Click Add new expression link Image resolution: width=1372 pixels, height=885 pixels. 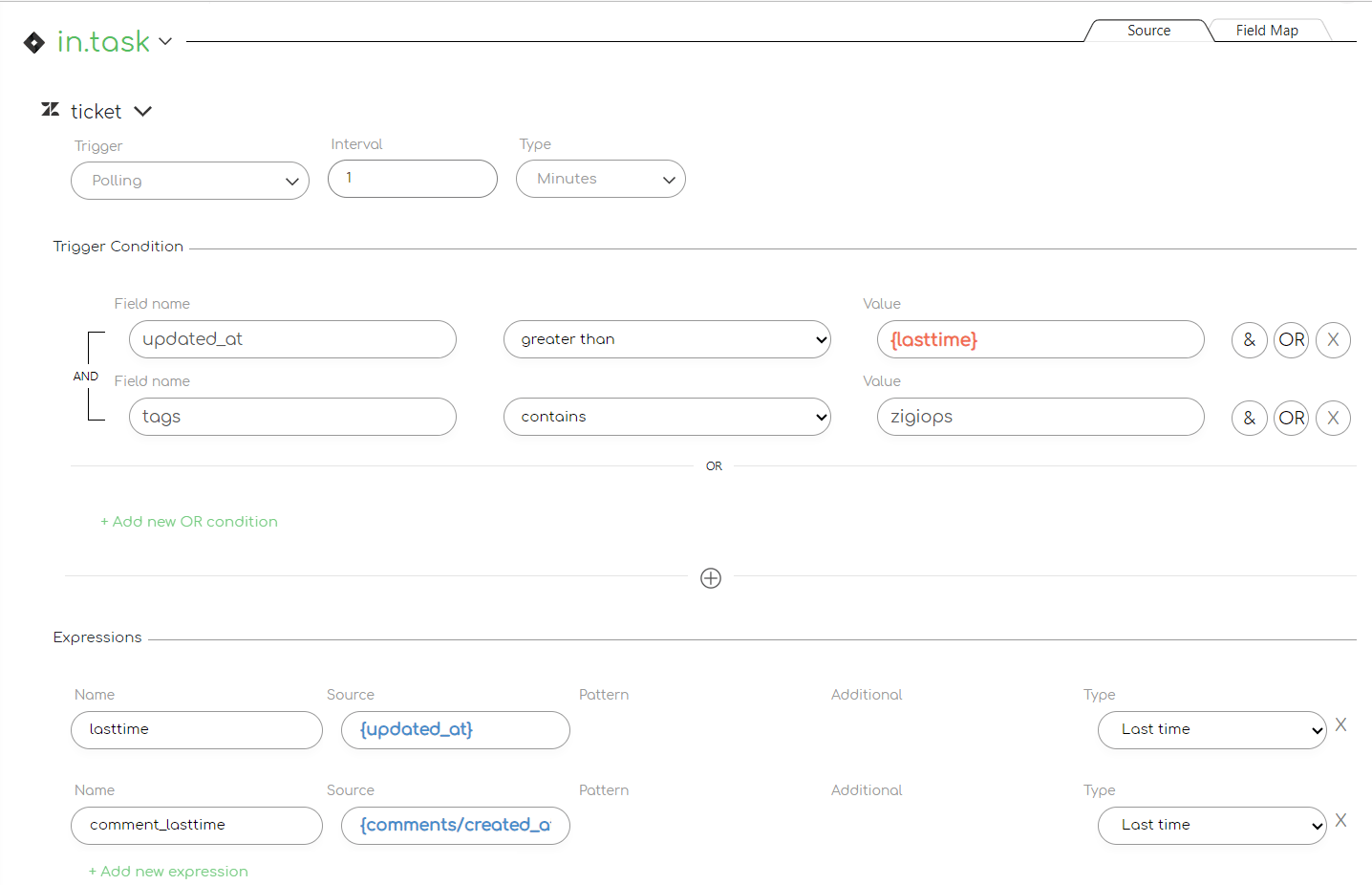[x=168, y=872]
